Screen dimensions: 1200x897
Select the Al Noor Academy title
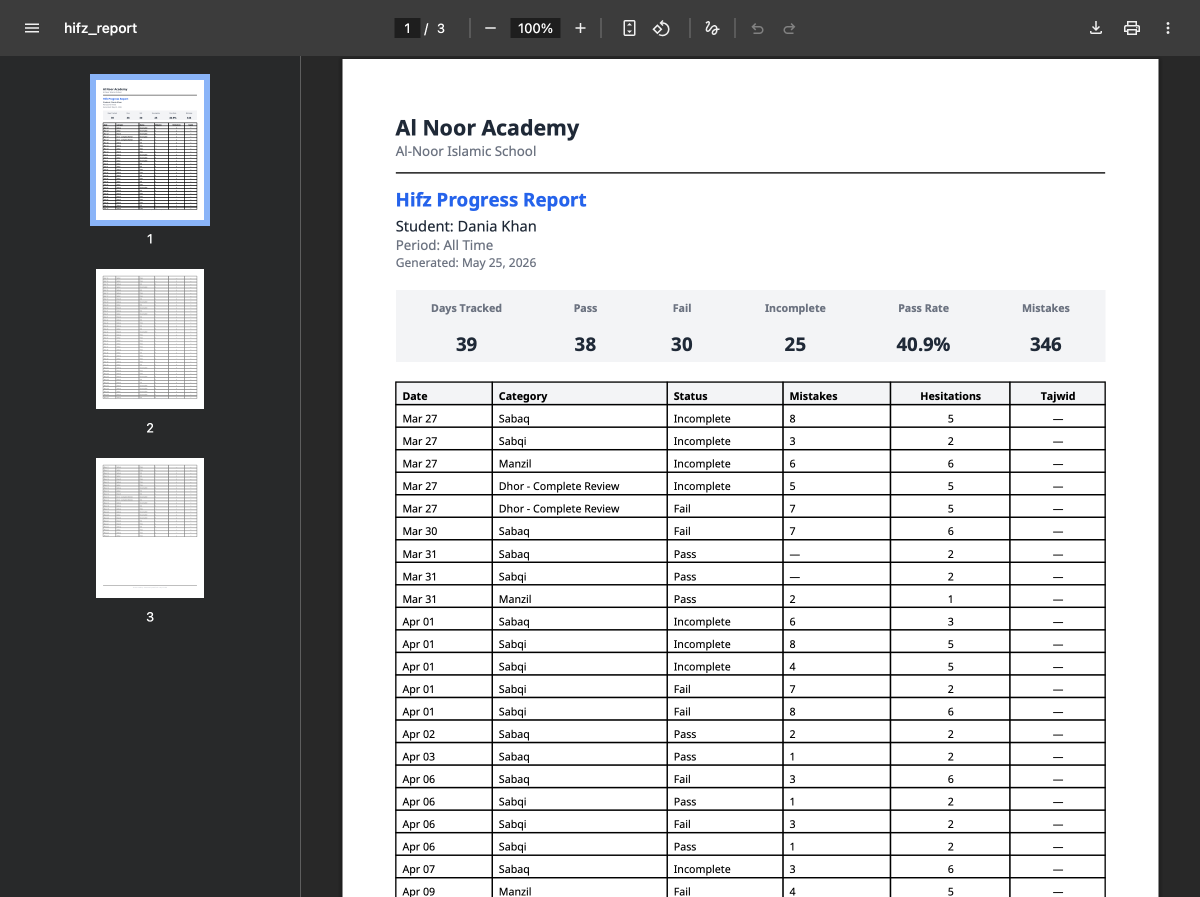[487, 128]
